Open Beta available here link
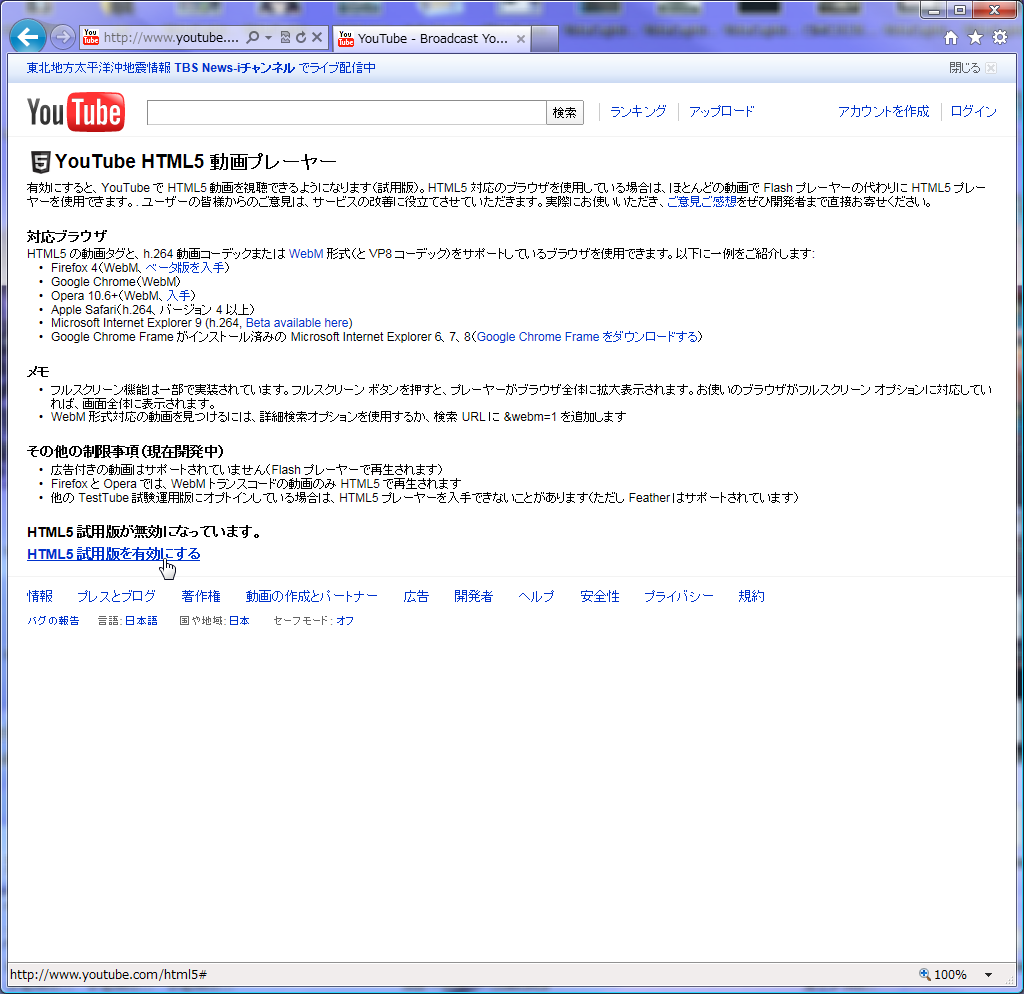Image resolution: width=1024 pixels, height=994 pixels. [x=297, y=323]
